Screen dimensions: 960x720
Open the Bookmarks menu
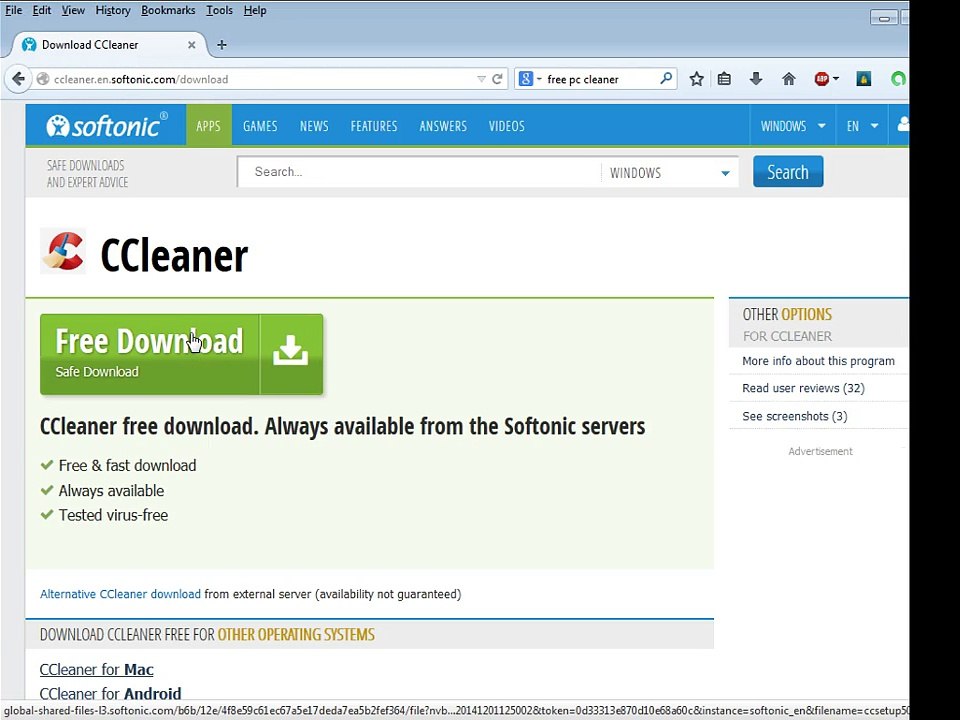(168, 10)
